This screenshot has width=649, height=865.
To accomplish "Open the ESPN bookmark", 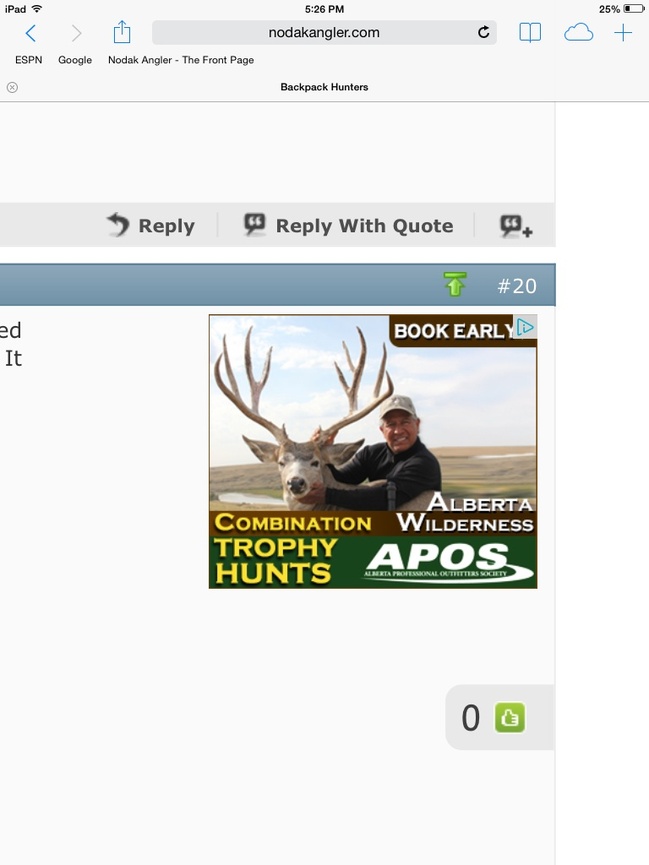I will (29, 60).
